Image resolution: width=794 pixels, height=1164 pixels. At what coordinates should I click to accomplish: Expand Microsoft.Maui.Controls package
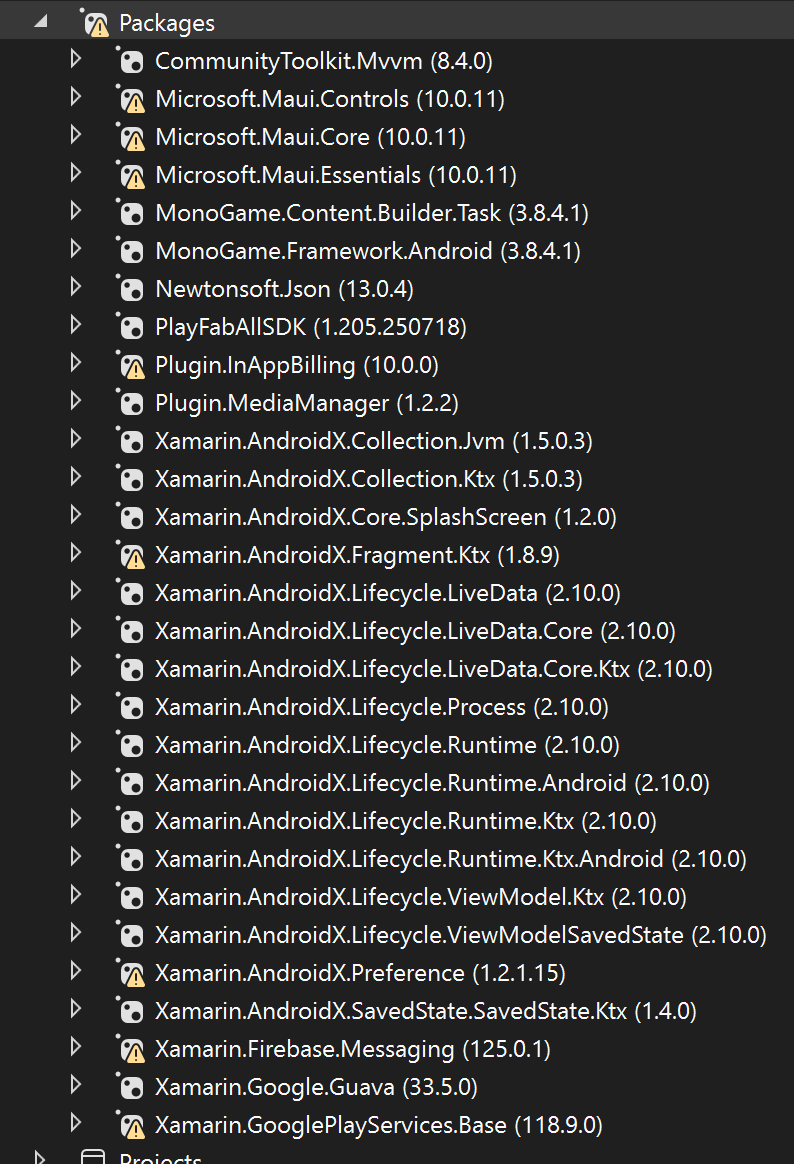coord(76,97)
